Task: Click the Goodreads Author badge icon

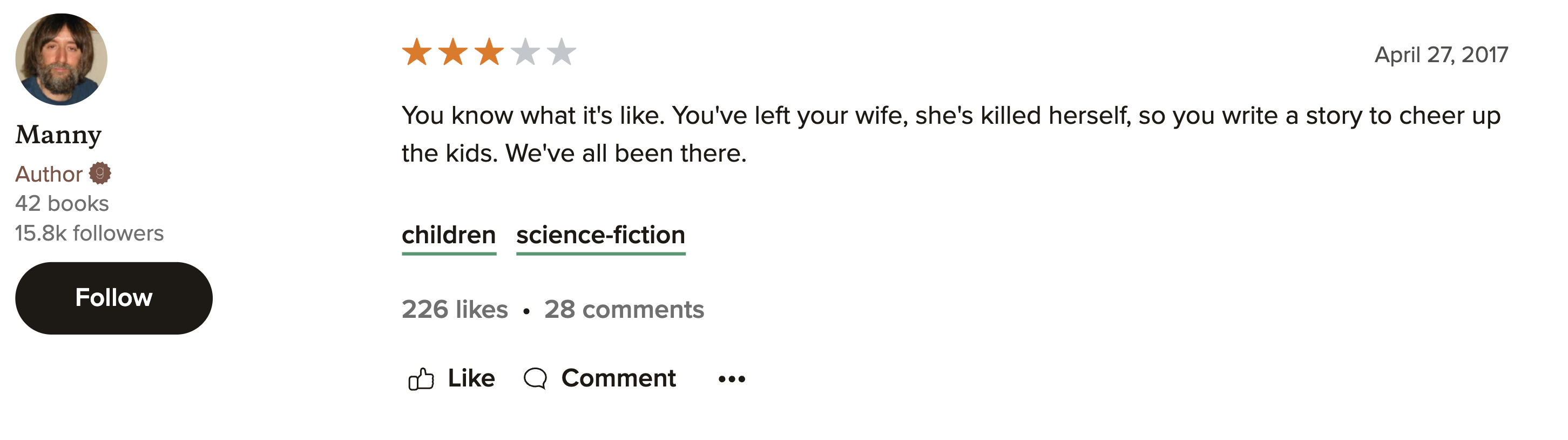Action: tap(100, 174)
